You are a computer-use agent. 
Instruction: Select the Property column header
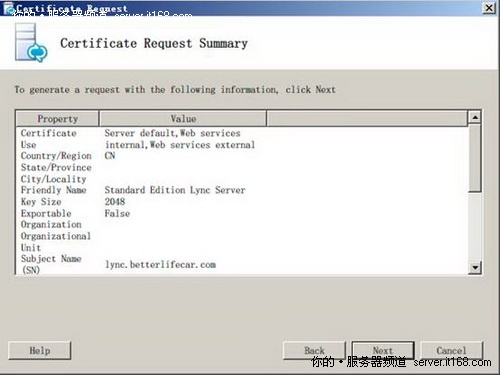(x=57, y=119)
